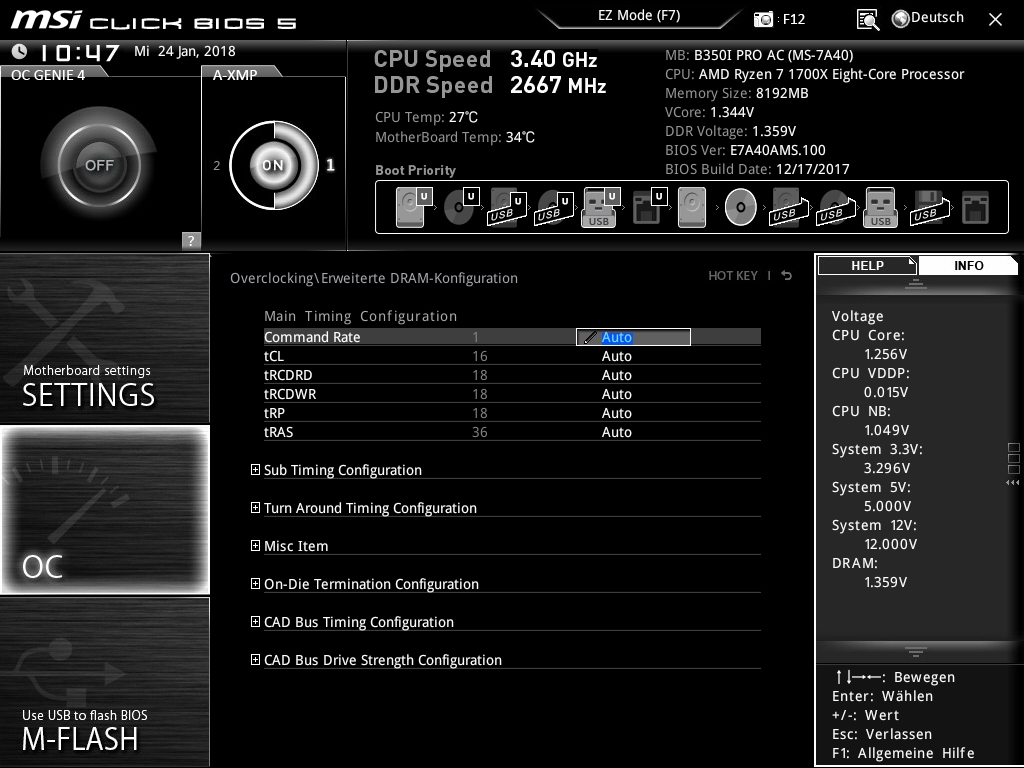
Task: Click the tRAS timing label
Action: tap(278, 432)
